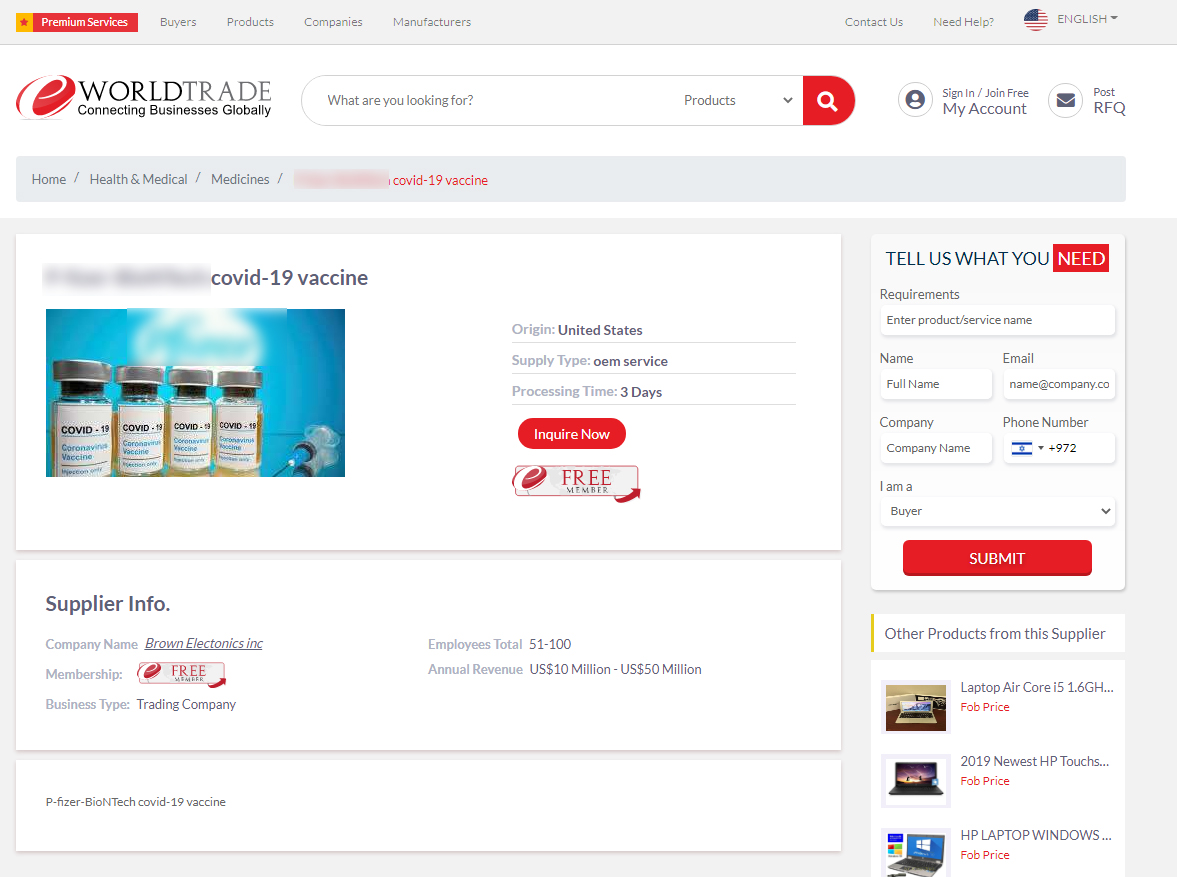The height and width of the screenshot is (877, 1177).
Task: Click the Need Help? link
Action: point(963,23)
